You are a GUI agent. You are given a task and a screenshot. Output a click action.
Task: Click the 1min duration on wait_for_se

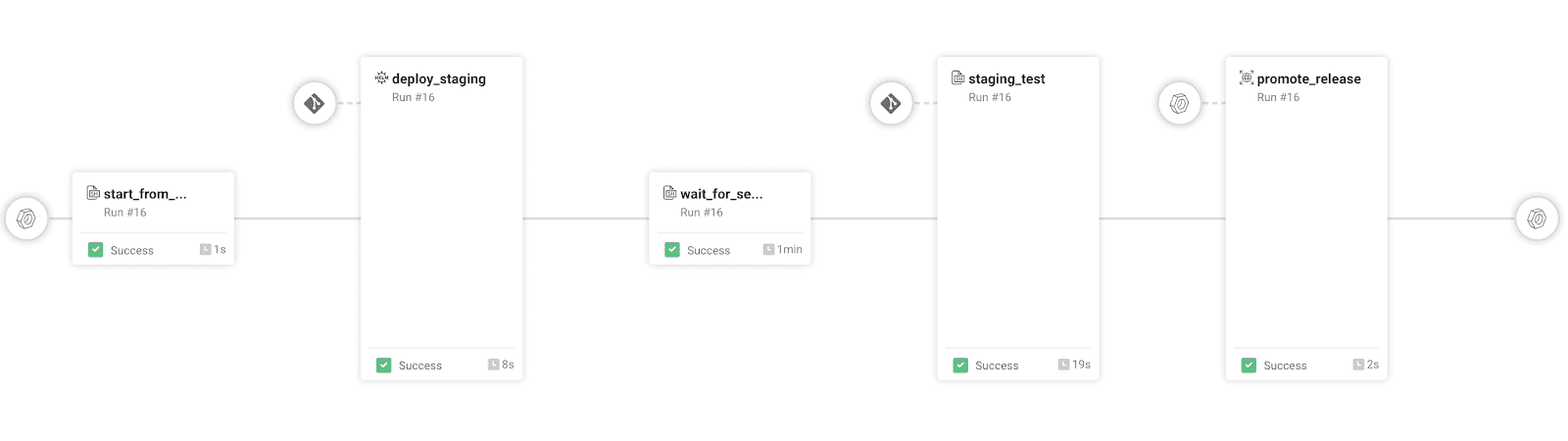(788, 250)
